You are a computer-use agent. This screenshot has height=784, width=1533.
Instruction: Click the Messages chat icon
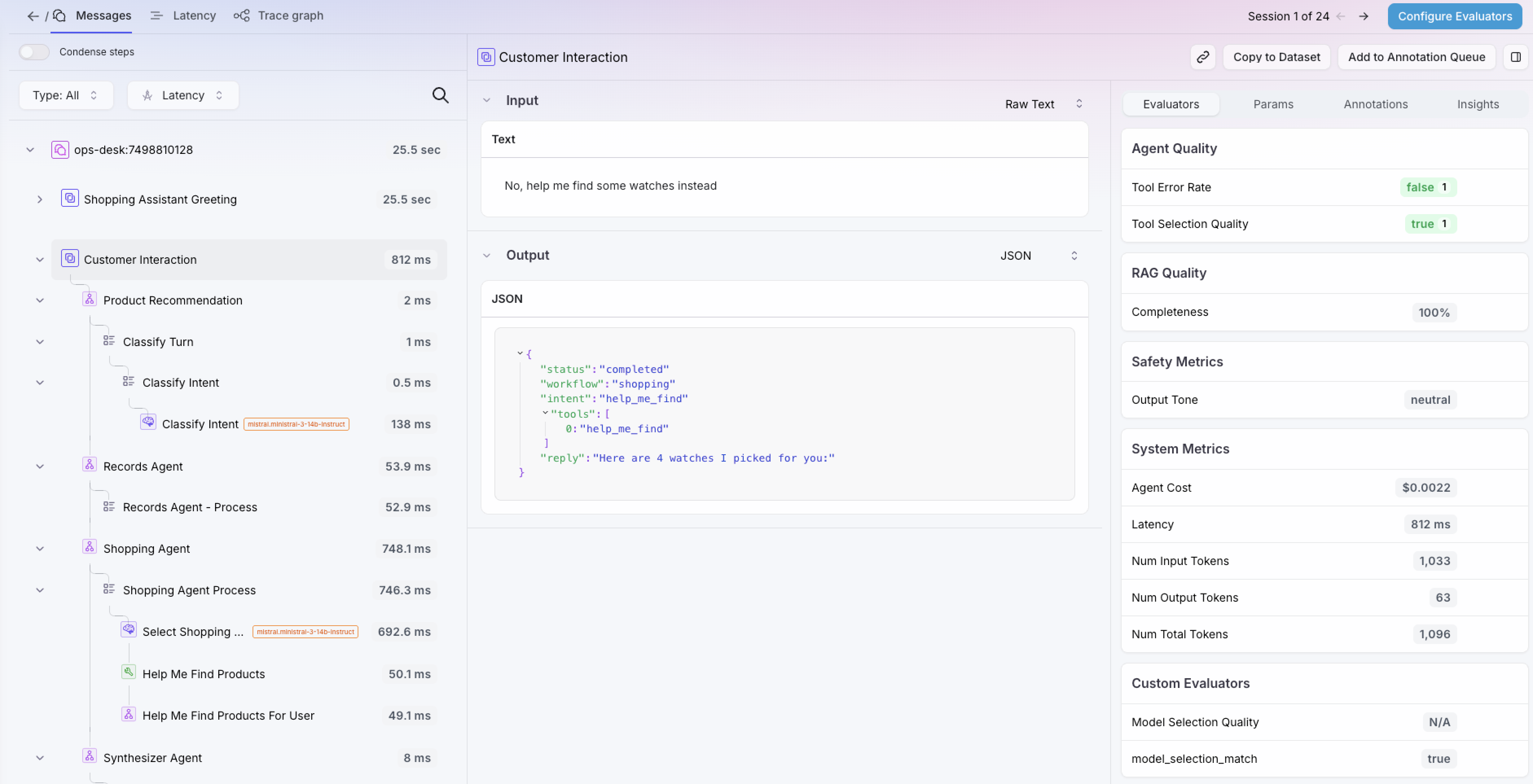59,15
